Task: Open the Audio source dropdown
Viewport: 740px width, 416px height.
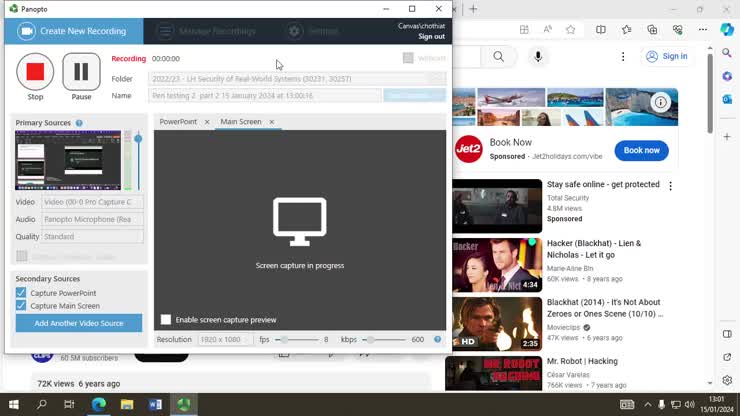Action: [92, 219]
